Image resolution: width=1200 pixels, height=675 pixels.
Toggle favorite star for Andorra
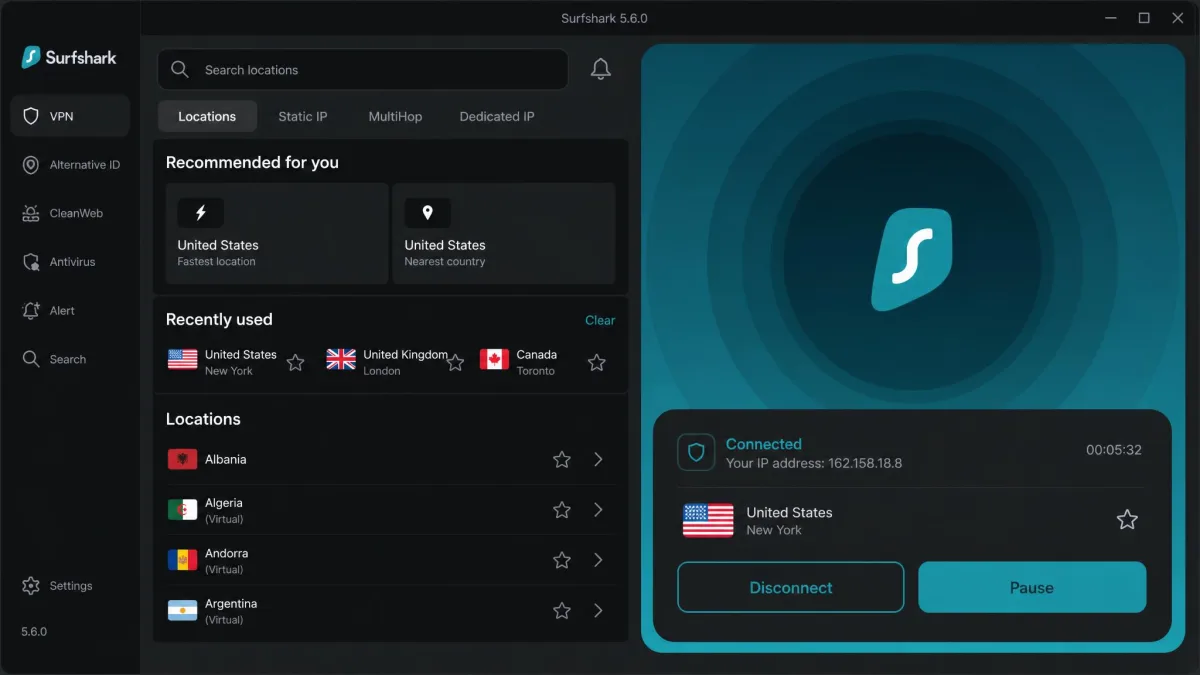(562, 560)
